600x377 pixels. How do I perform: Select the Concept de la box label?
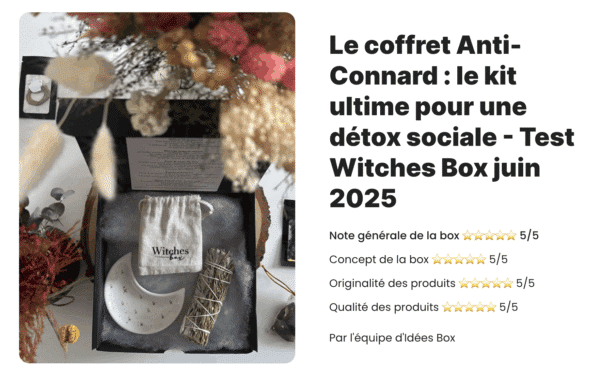coord(379,259)
